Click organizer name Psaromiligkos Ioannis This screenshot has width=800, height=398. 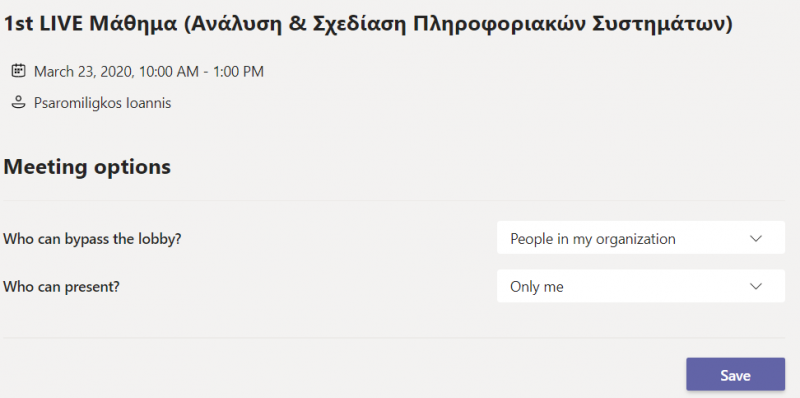(x=103, y=103)
